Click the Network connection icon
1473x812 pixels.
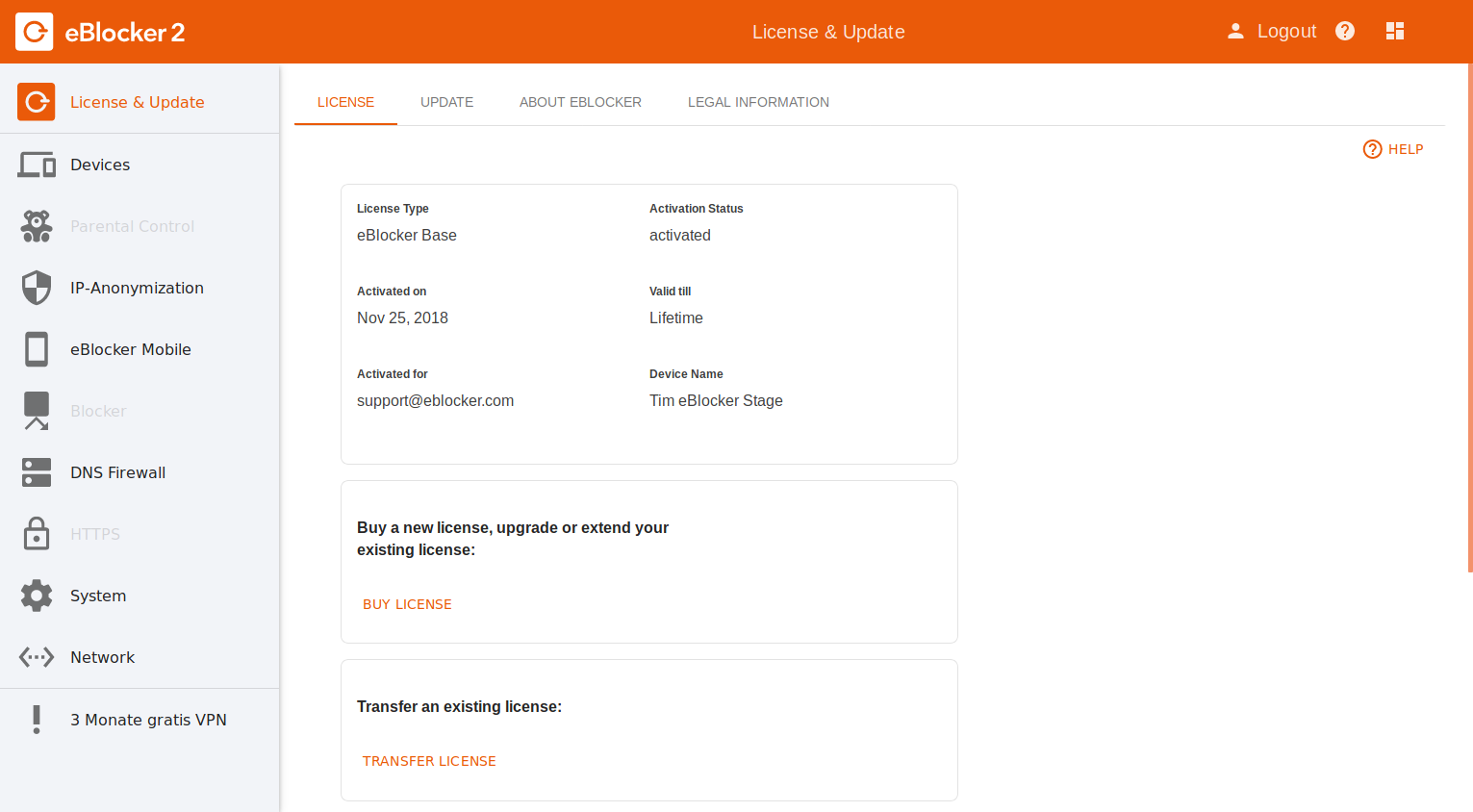point(37,657)
